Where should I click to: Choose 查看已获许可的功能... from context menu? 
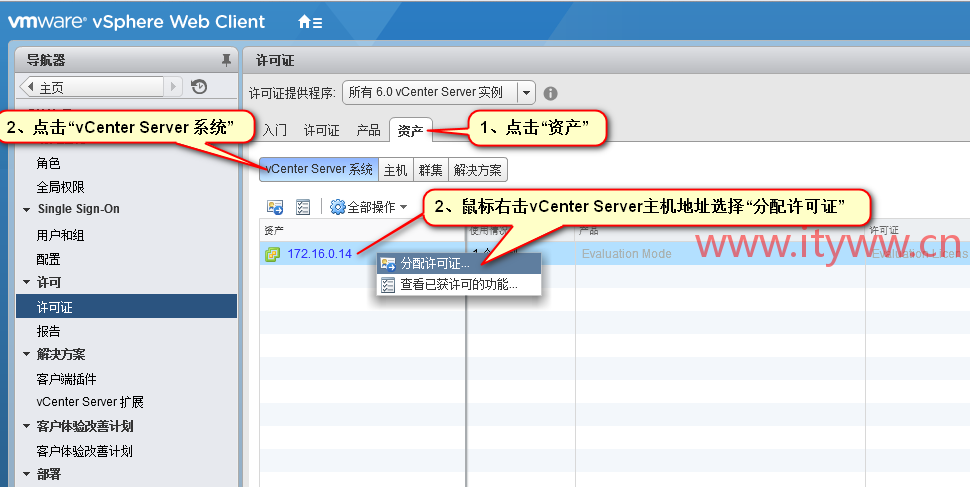(x=459, y=285)
